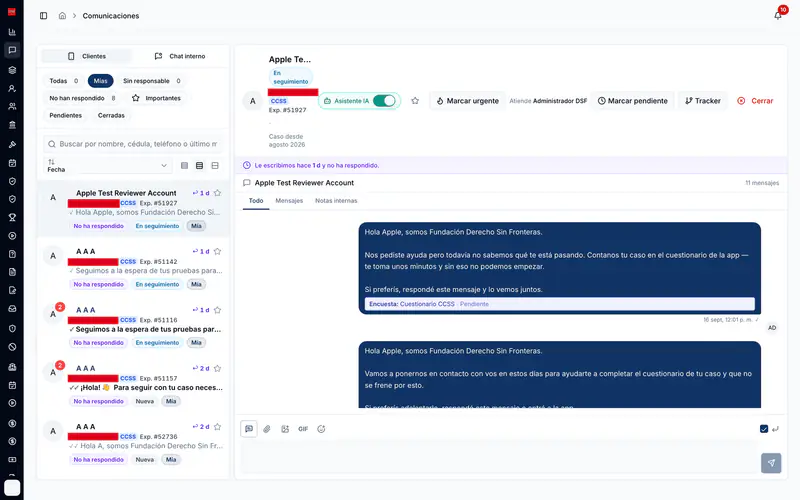Click the '11 mensajes' count text
Viewport: 800px width, 500px height.
pos(762,183)
